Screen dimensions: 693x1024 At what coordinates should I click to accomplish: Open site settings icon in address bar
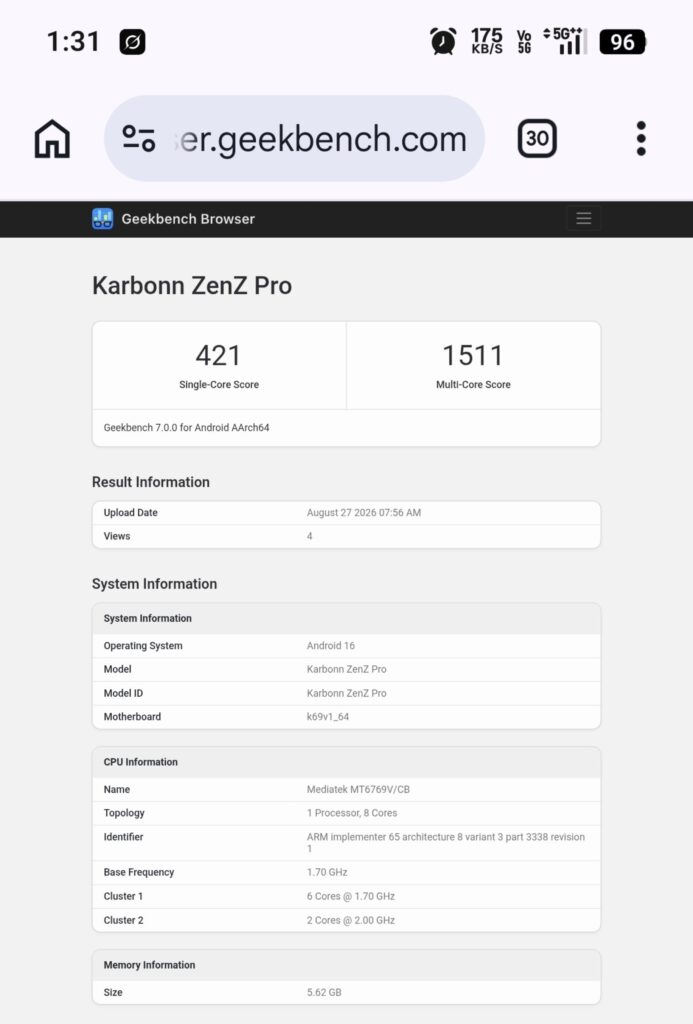click(x=138, y=138)
